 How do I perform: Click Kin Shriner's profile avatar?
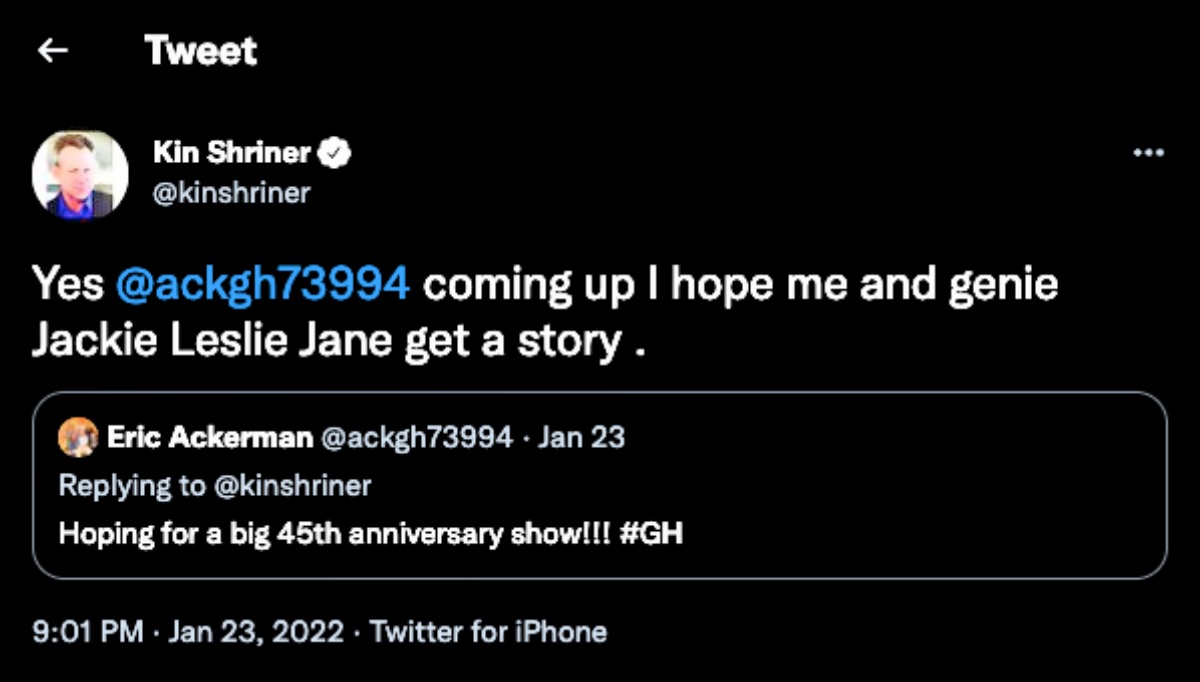pos(80,174)
